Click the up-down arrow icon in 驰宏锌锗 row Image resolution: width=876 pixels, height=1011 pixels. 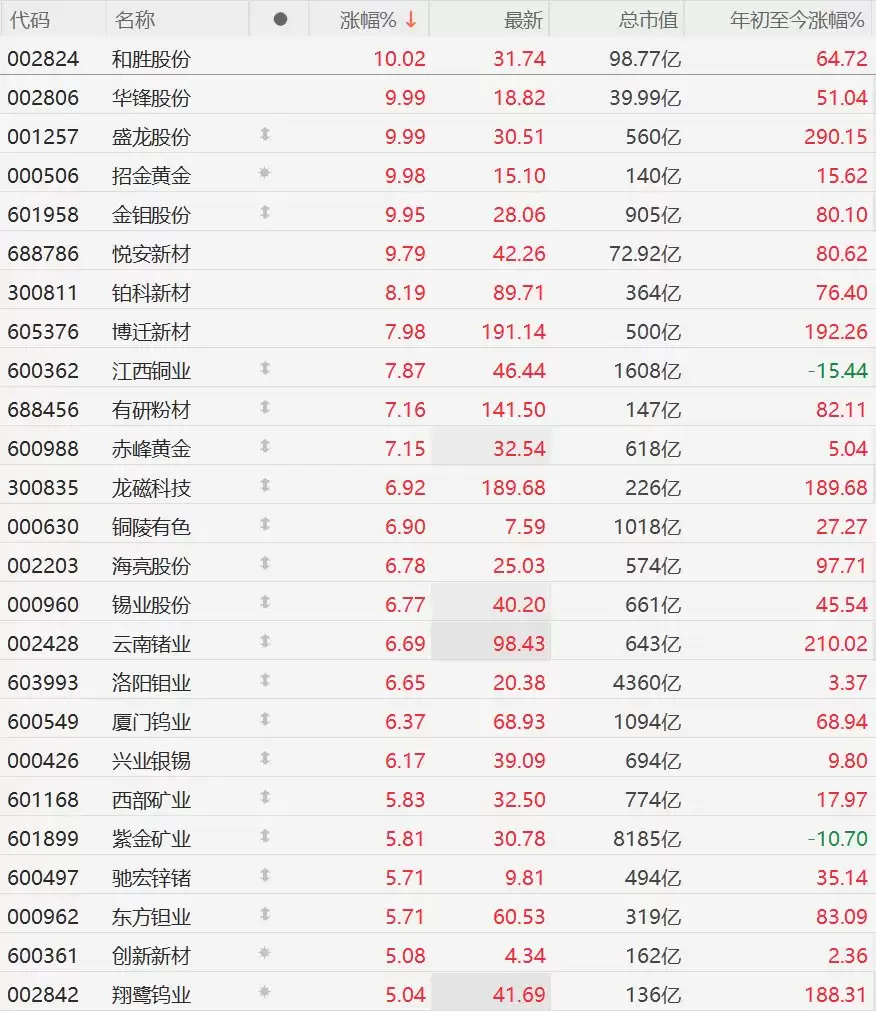264,875
